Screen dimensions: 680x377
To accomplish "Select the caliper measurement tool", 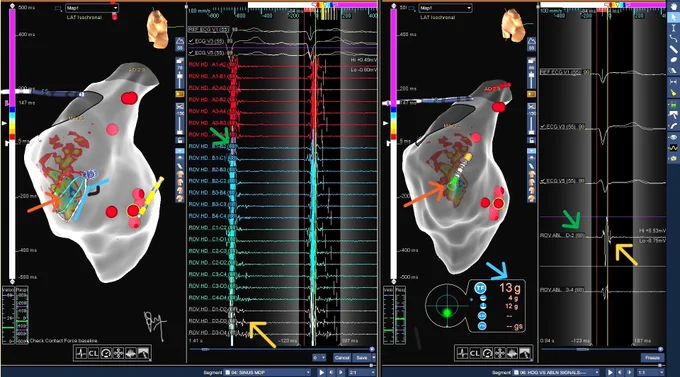I will point(673,27).
